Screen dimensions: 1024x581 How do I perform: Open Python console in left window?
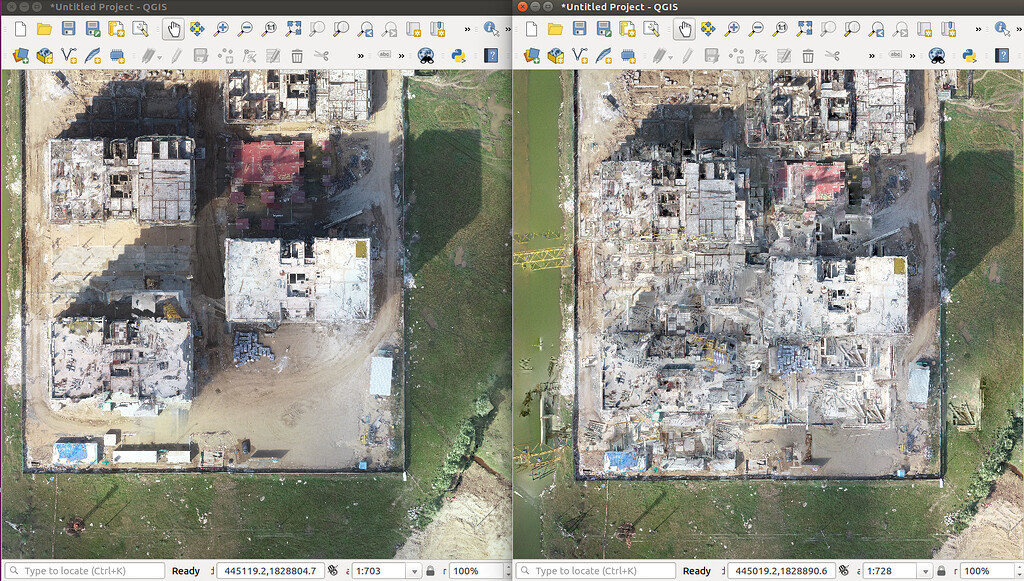pyautogui.click(x=459, y=55)
